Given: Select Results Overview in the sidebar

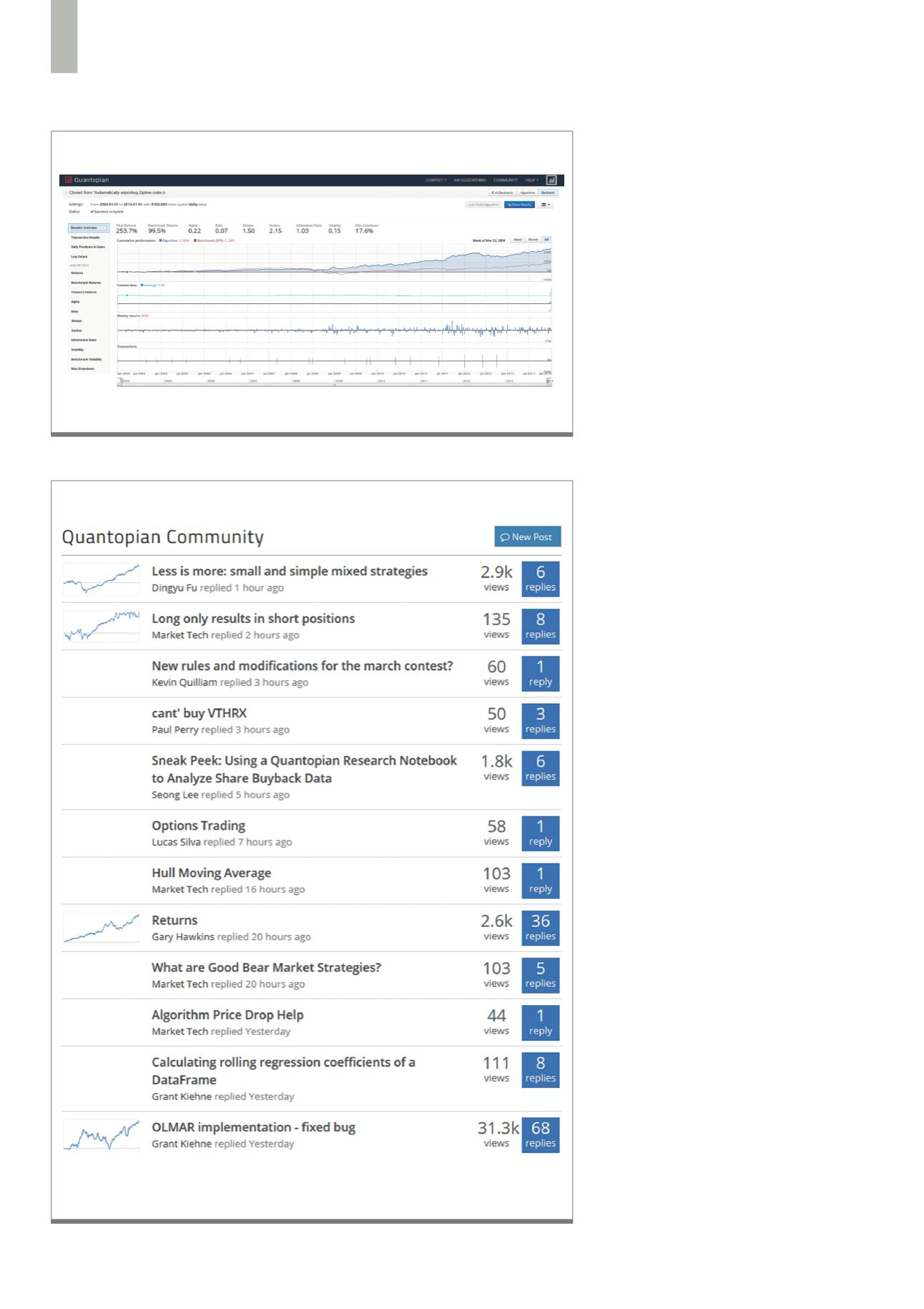Looking at the screenshot, I should pos(89,227).
